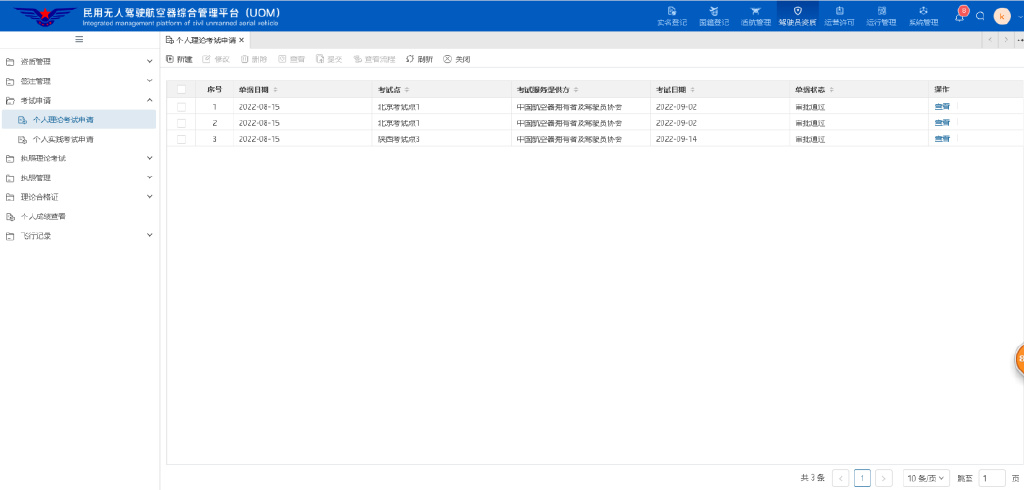This screenshot has width=1024, height=490.
Task: Click the 序号 column header
Action: point(214,90)
